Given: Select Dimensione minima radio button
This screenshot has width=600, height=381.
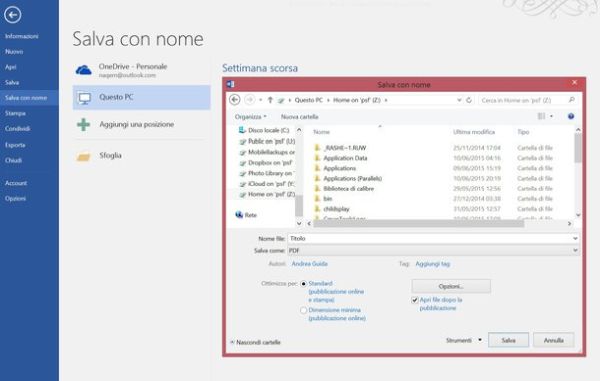Looking at the screenshot, I should (x=303, y=310).
